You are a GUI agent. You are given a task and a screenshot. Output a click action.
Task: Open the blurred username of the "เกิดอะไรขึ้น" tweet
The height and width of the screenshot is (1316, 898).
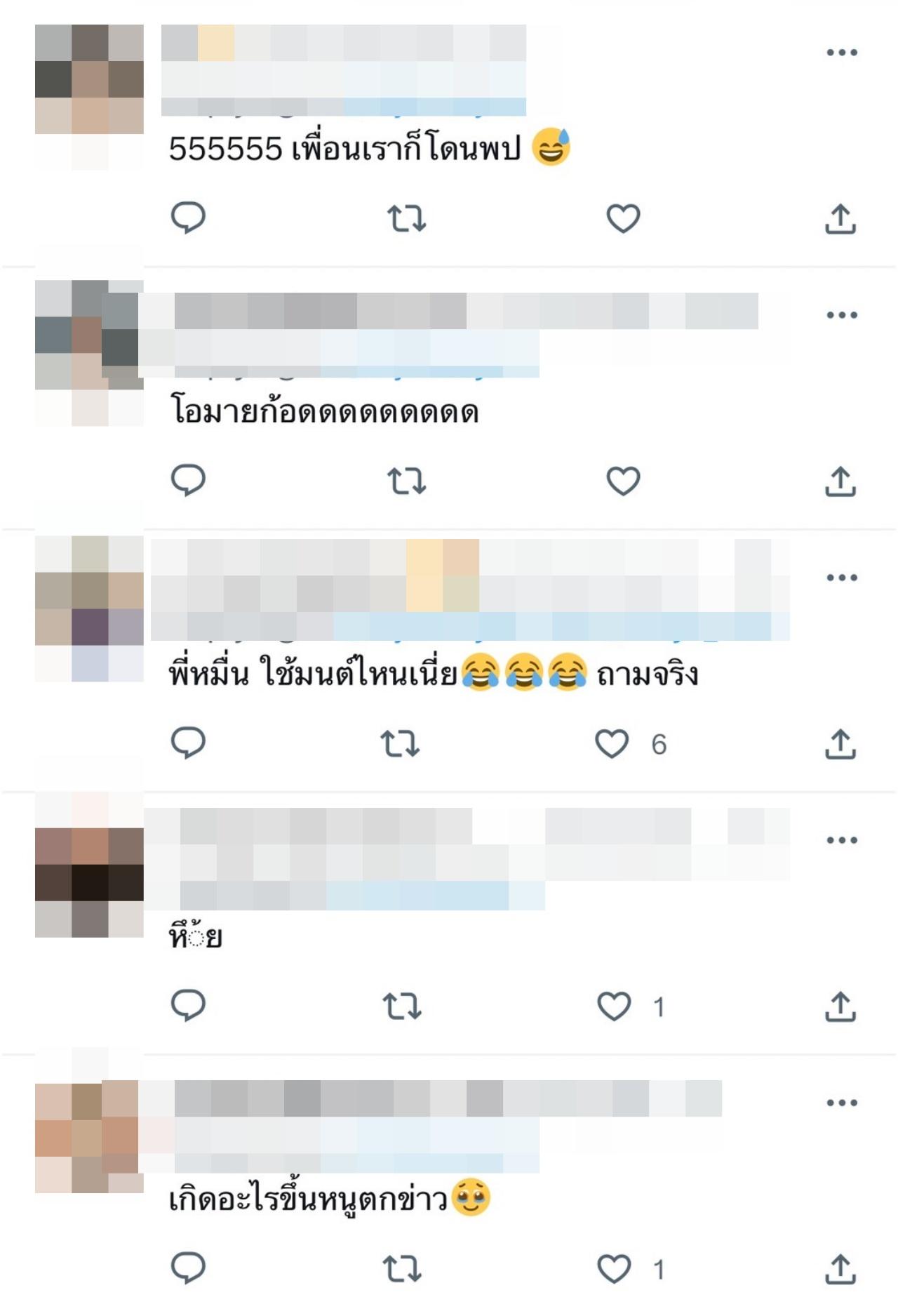click(x=430, y=1098)
